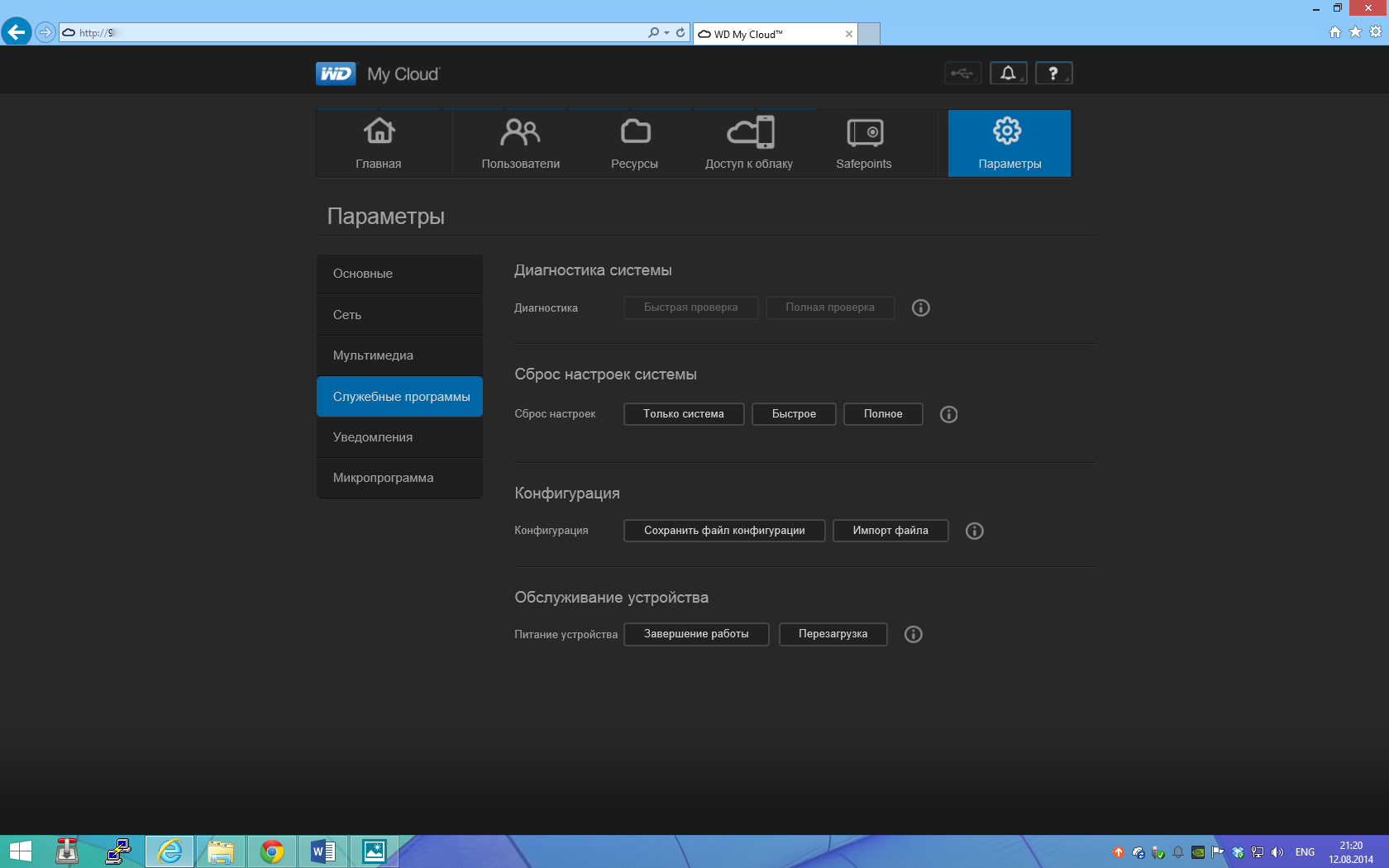The width and height of the screenshot is (1389, 868).
Task: Open the Мультимедиа settings section
Action: 399,355
